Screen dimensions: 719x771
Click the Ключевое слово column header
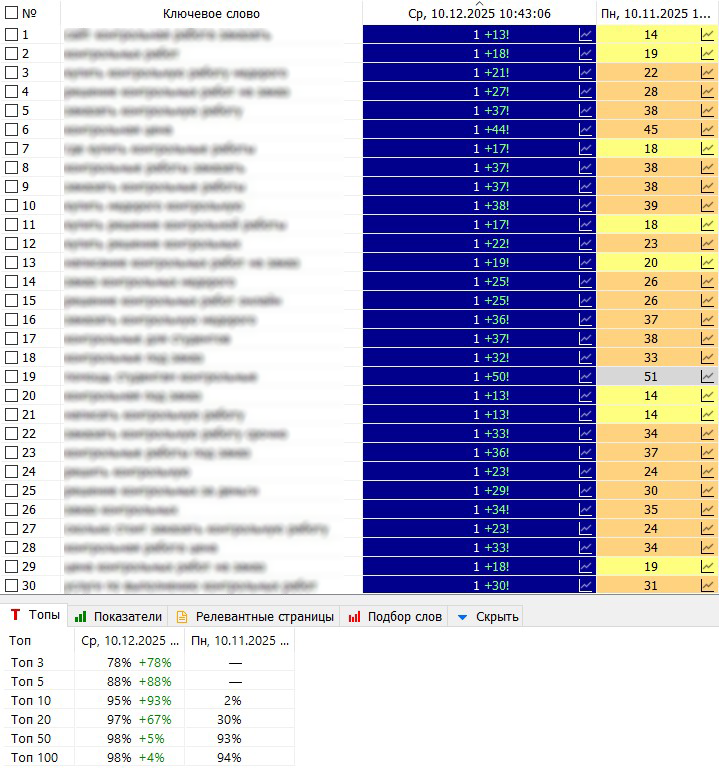211,14
